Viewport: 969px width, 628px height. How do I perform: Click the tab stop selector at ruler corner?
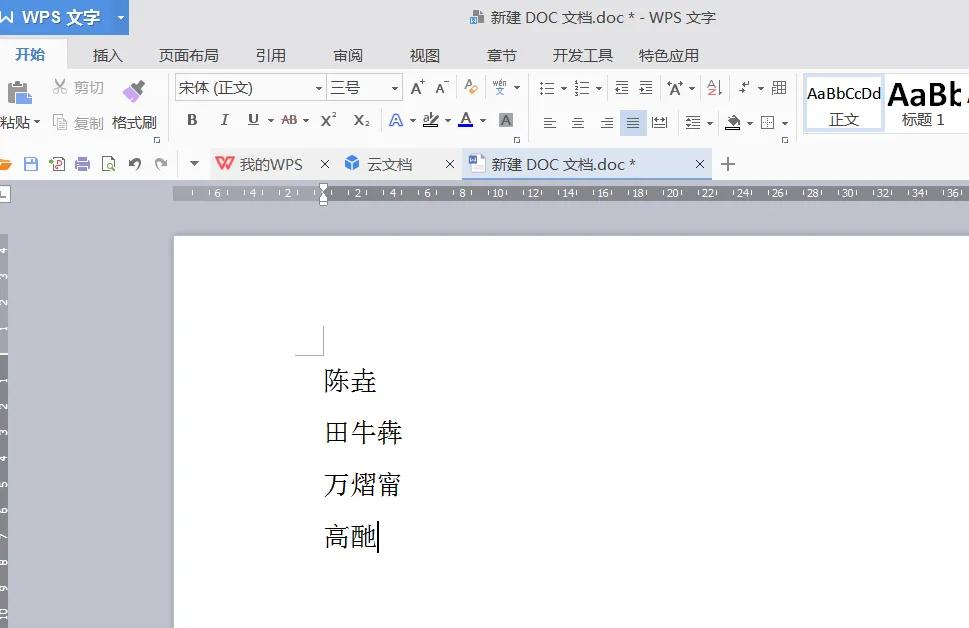point(4,194)
